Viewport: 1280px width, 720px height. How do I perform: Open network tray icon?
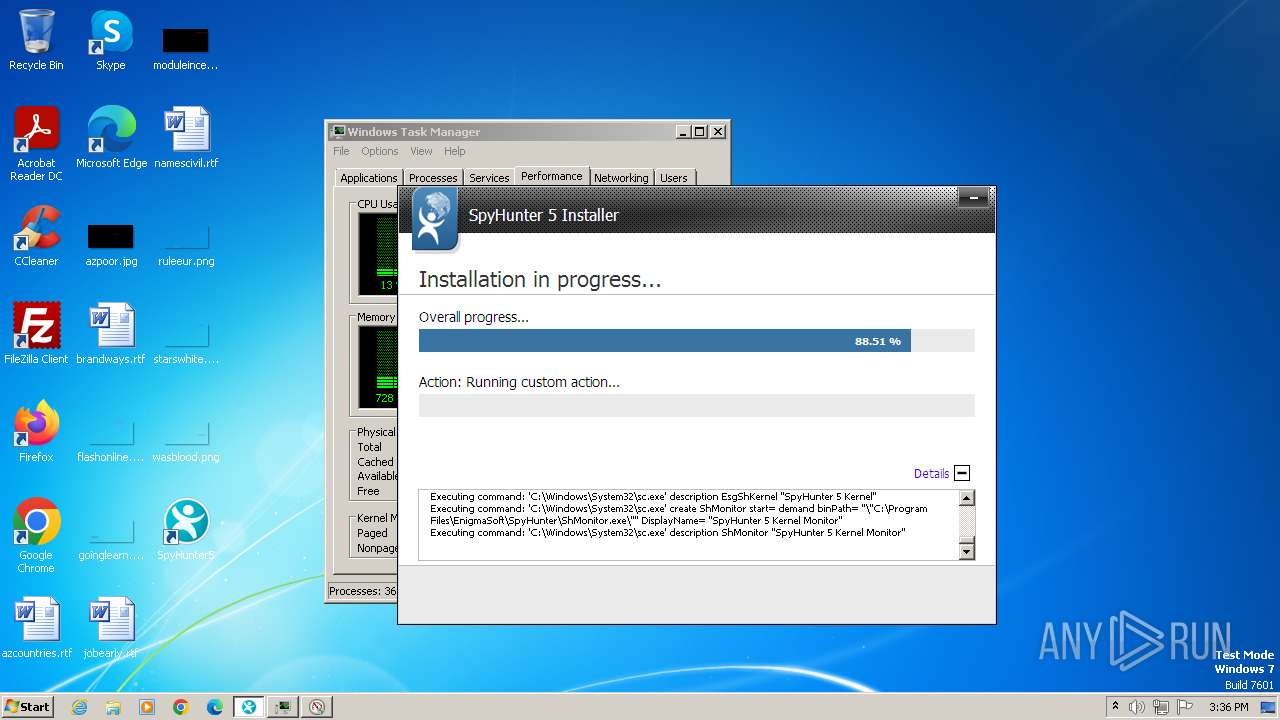pos(1160,707)
